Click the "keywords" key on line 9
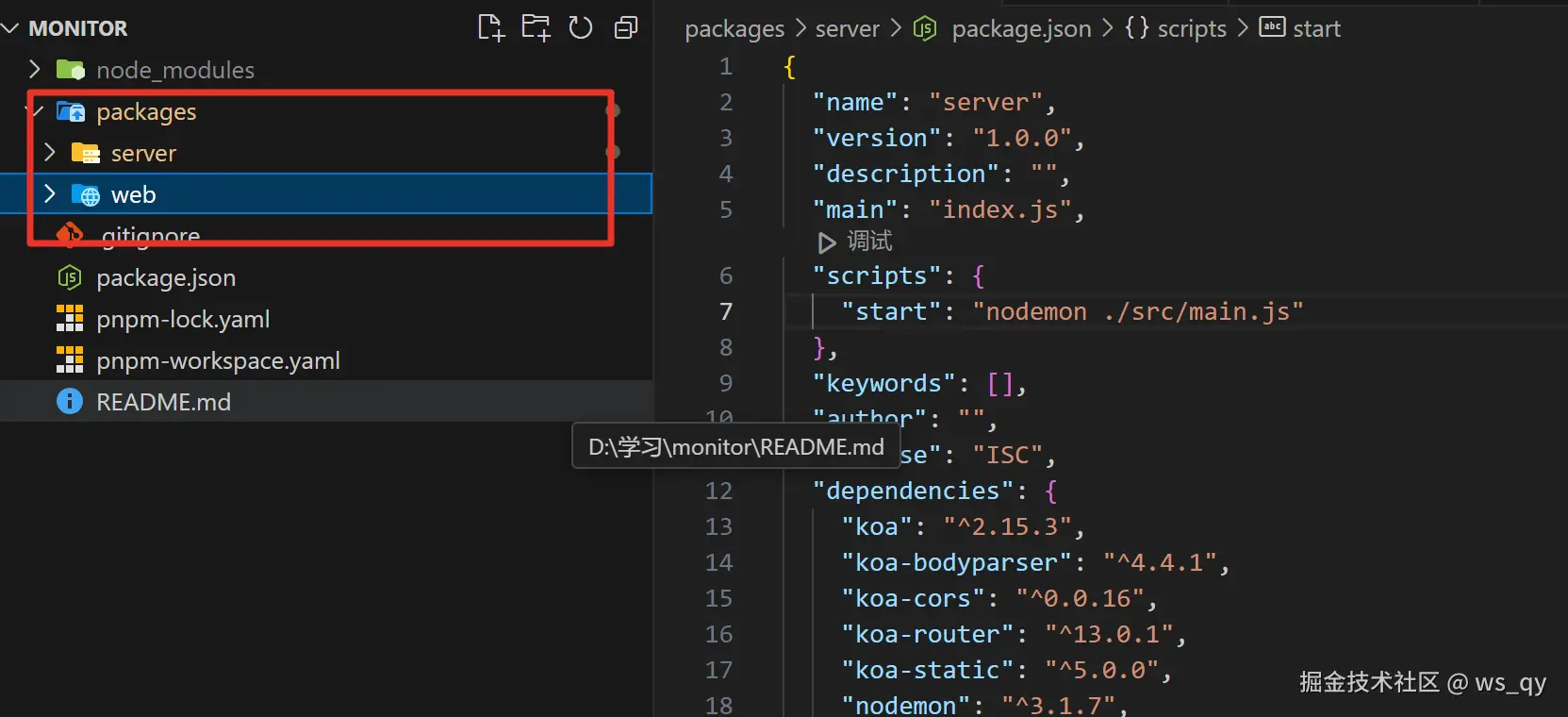The image size is (1568, 717). (884, 383)
